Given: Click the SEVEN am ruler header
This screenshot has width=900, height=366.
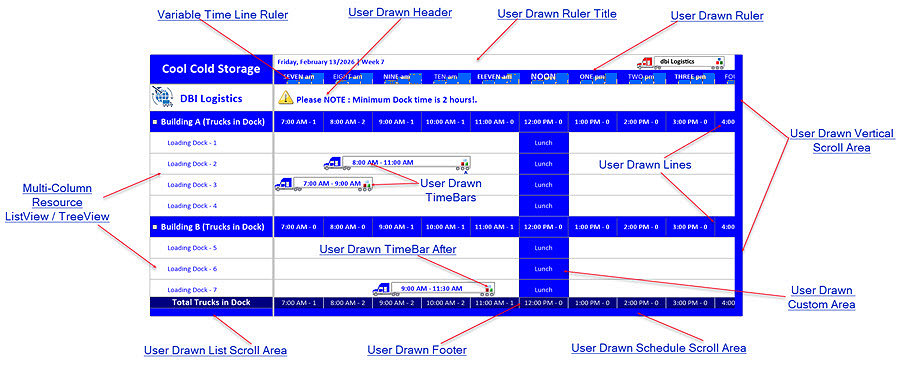Looking at the screenshot, I should [x=298, y=77].
